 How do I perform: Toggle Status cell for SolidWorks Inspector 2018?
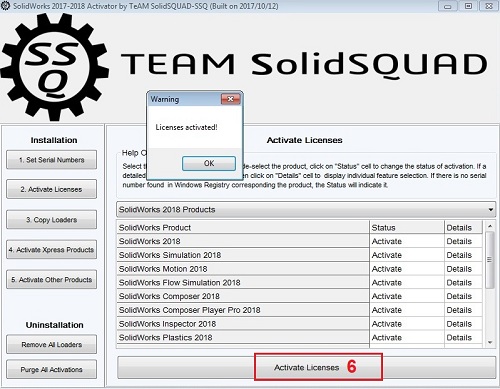[407, 324]
